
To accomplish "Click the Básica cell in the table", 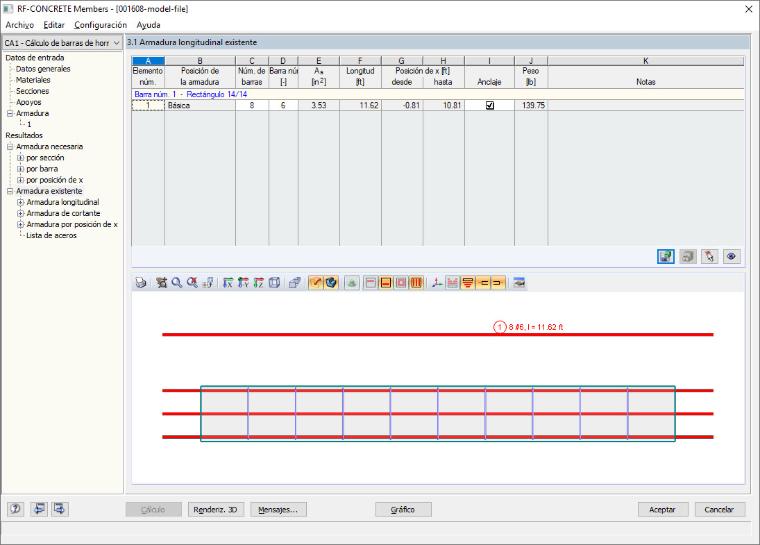I will point(200,105).
